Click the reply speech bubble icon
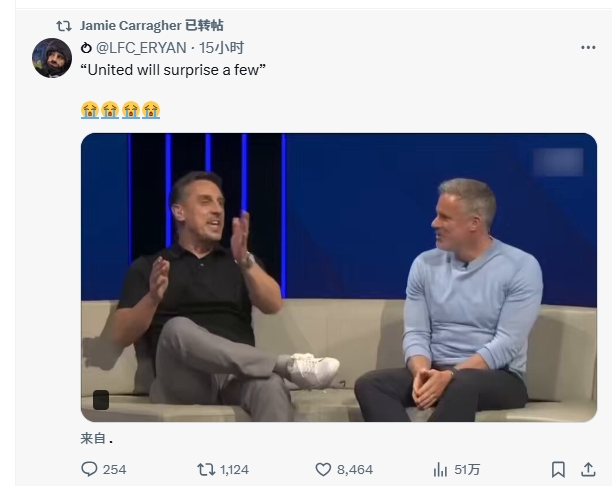 [x=89, y=469]
